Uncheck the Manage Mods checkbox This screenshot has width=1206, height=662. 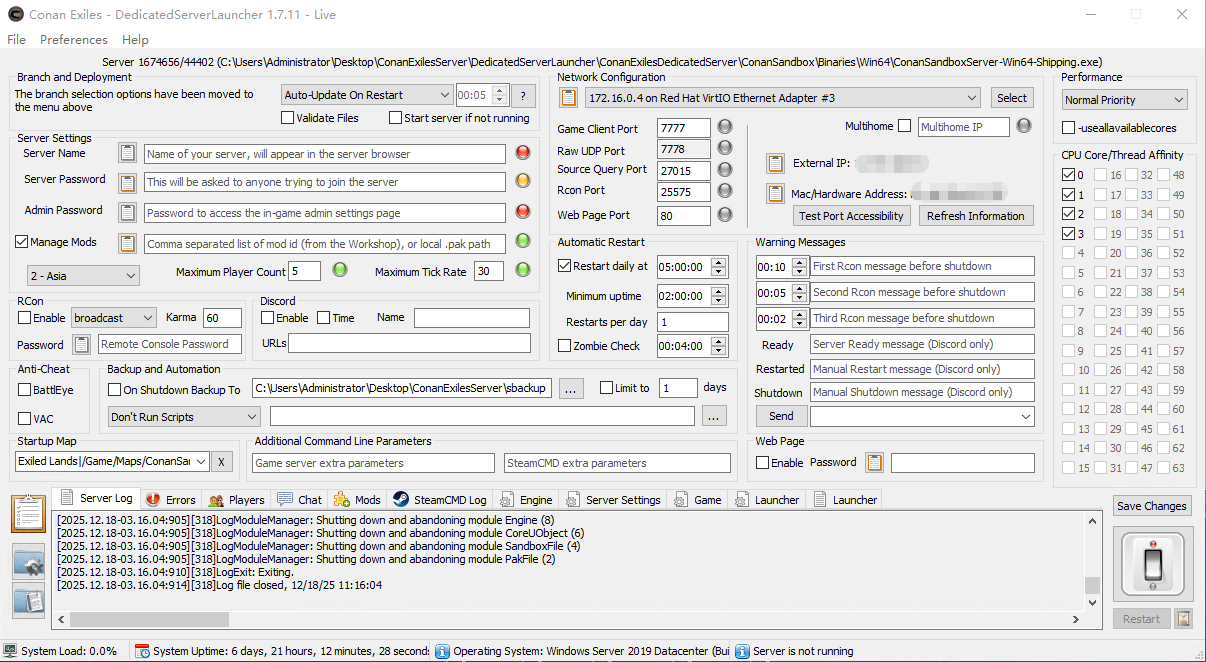coord(22,242)
